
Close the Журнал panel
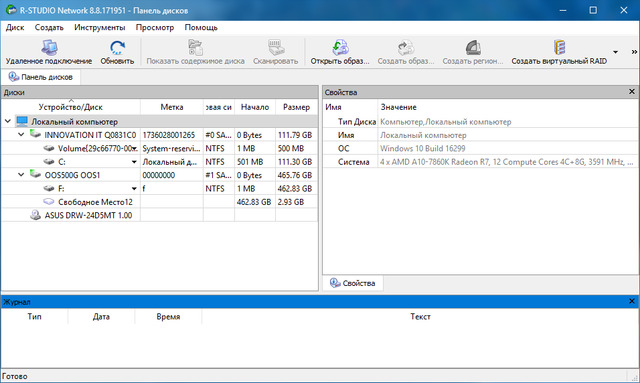click(x=631, y=301)
